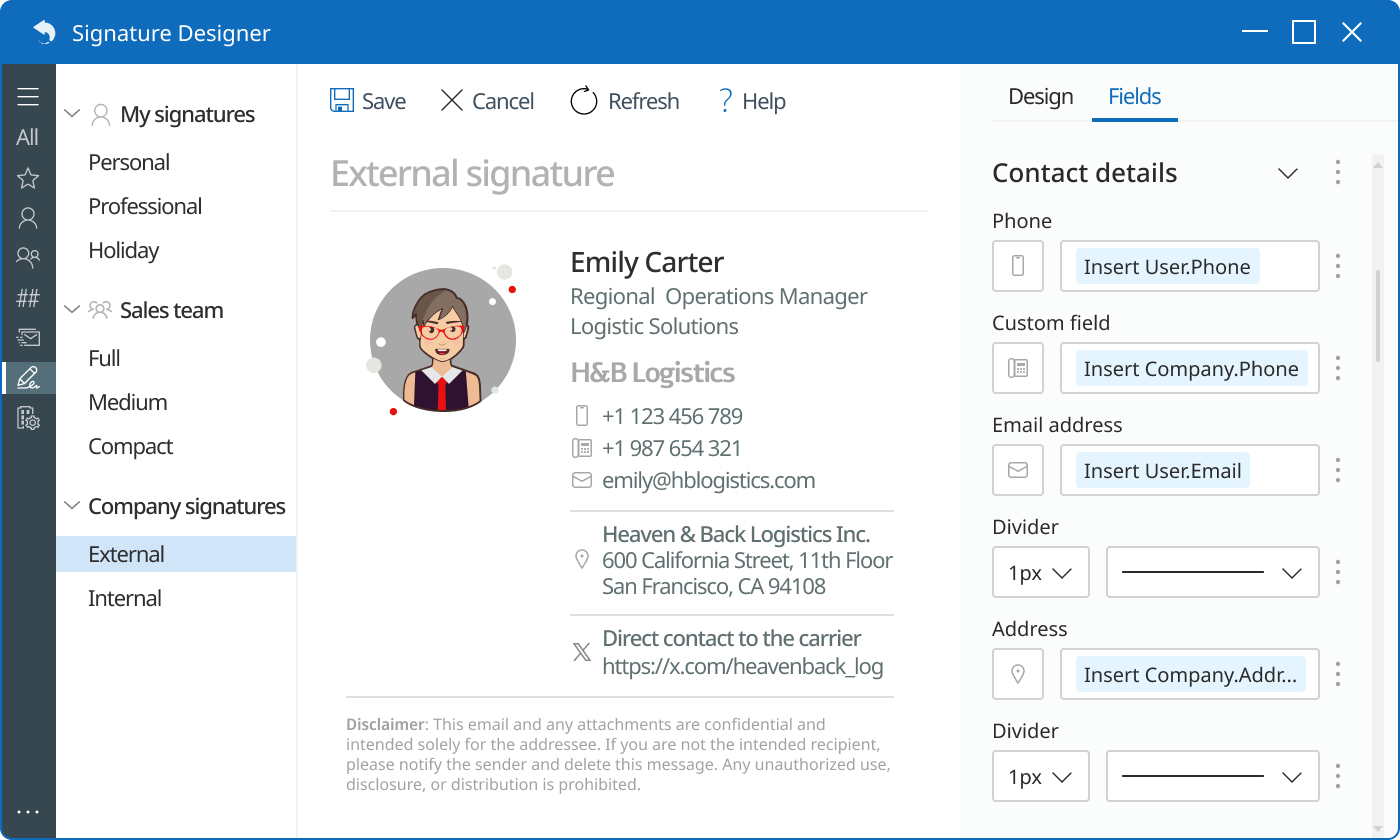The image size is (1400, 840).
Task: Open the groups icon in the left rail
Action: 28,258
